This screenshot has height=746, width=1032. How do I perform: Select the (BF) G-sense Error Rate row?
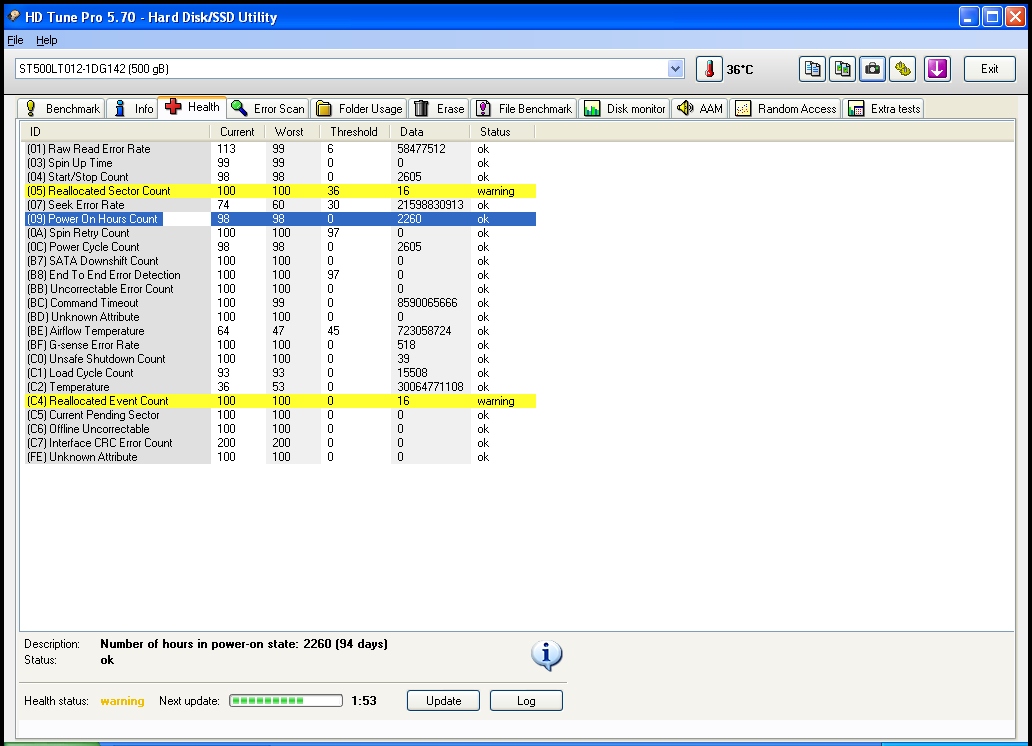click(280, 345)
